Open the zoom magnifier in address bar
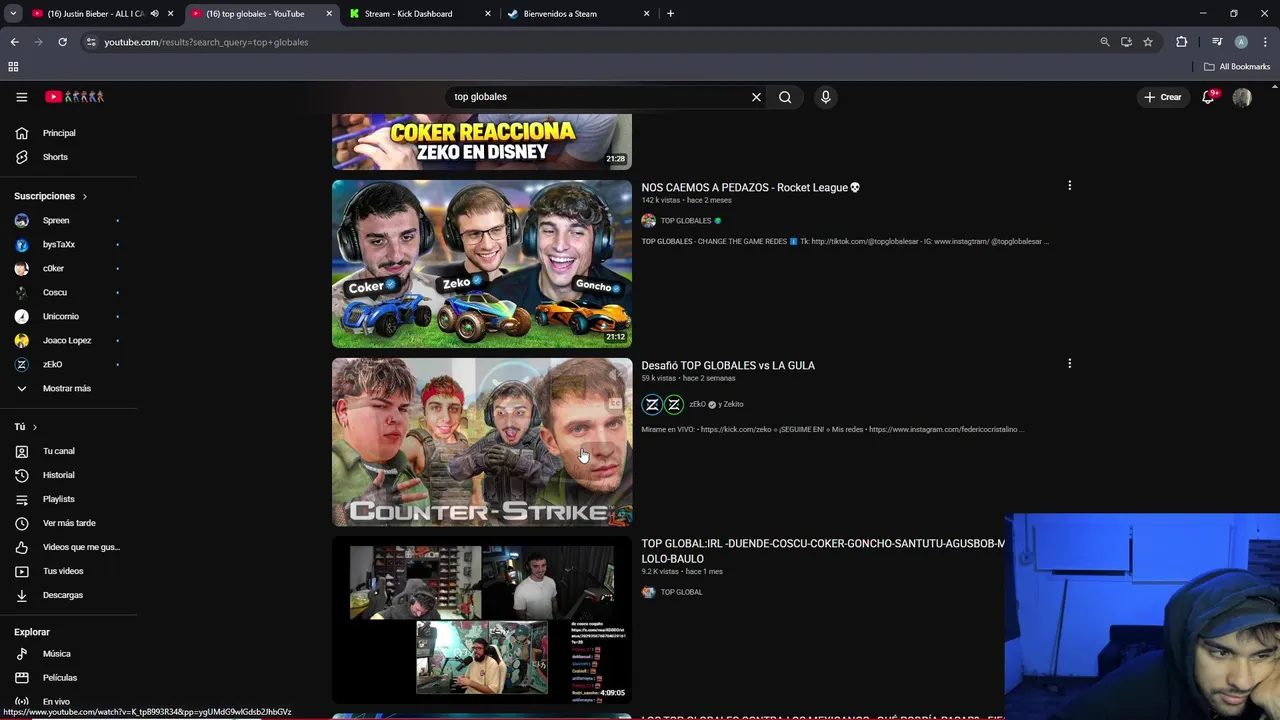 pyautogui.click(x=1104, y=42)
